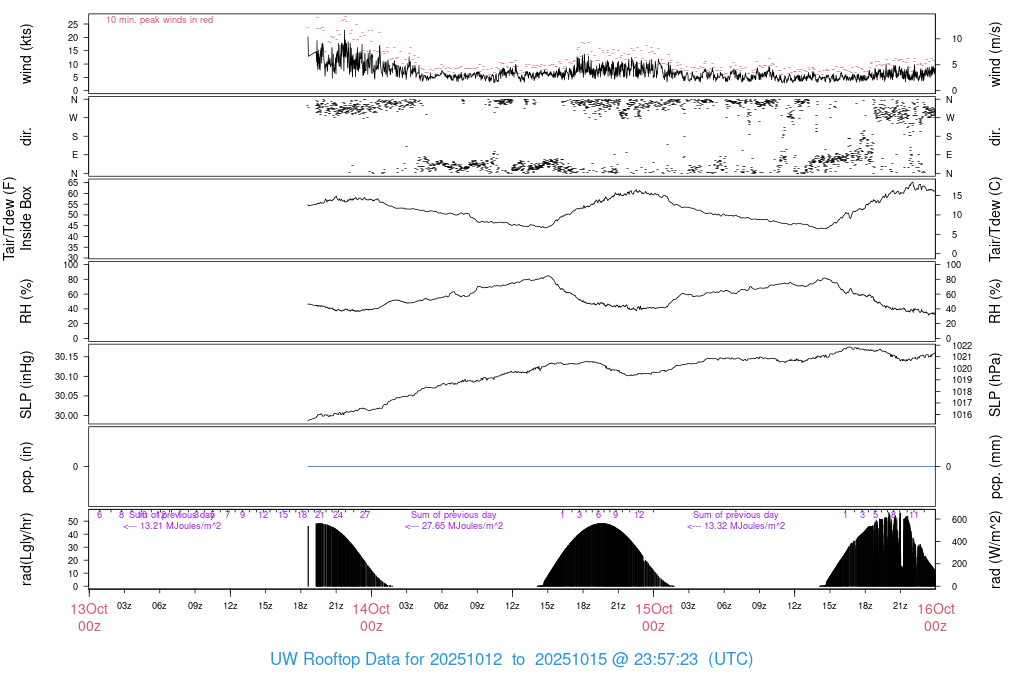This screenshot has width=1024, height=700.
Task: Click the 'Tair/Tdew (C)' axis label
Action: tap(996, 219)
